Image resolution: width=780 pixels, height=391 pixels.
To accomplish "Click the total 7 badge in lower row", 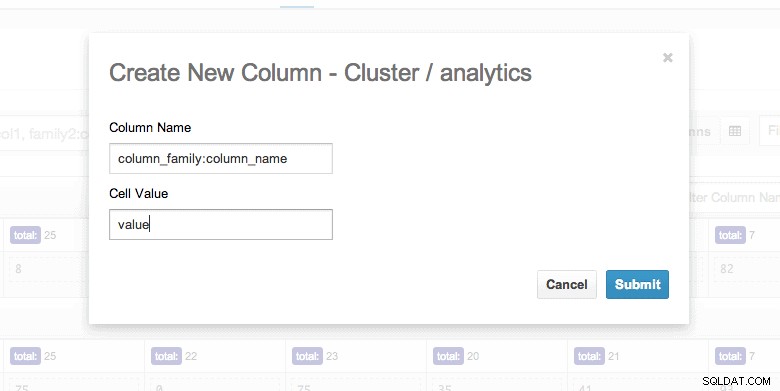I will (x=730, y=356).
